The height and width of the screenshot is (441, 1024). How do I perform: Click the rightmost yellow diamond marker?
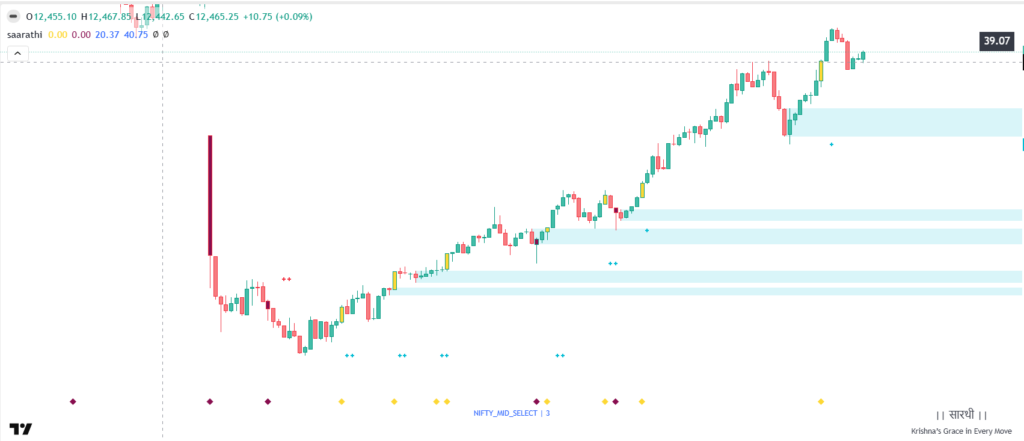821,401
